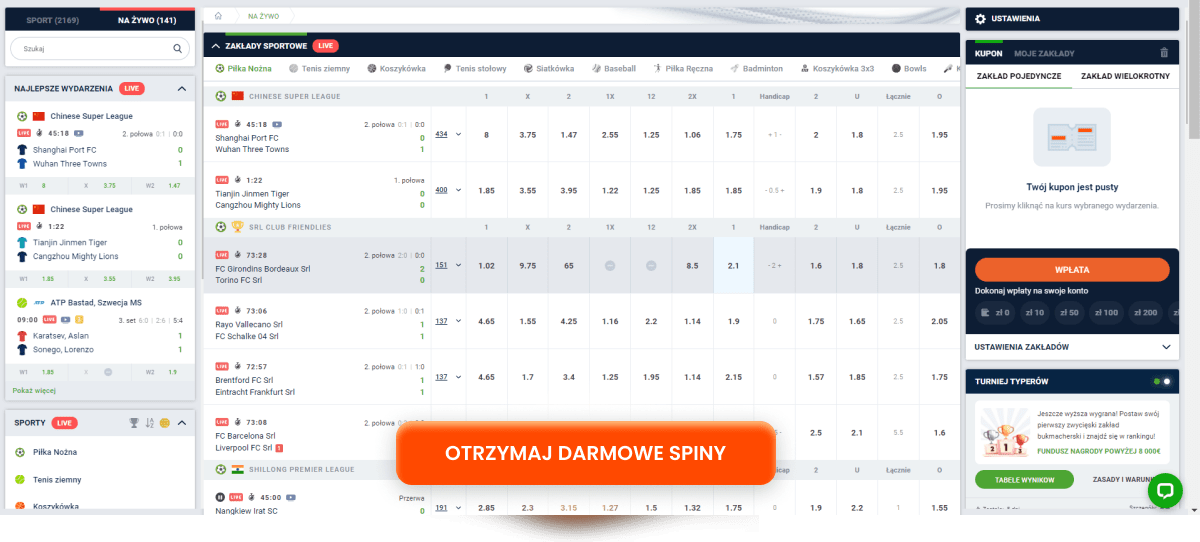Image resolution: width=1200 pixels, height=542 pixels.
Task: Click India flag of Shillong Premier League
Action: (237, 469)
